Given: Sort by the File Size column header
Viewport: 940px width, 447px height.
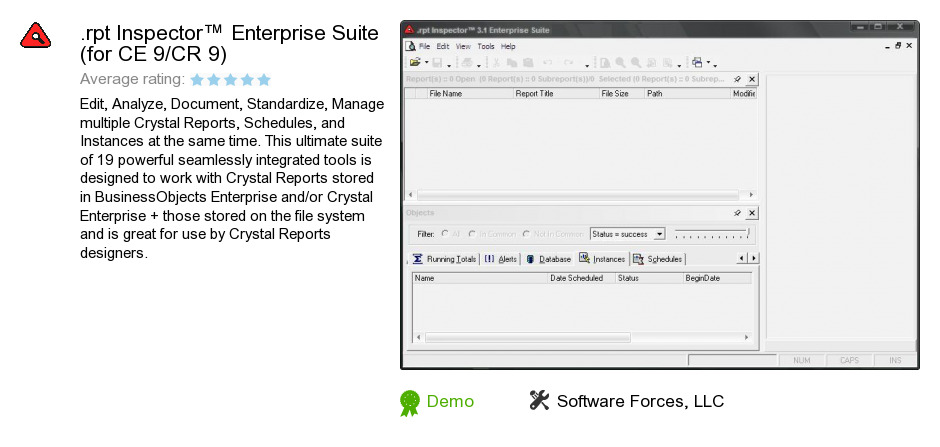Looking at the screenshot, I should [x=622, y=93].
